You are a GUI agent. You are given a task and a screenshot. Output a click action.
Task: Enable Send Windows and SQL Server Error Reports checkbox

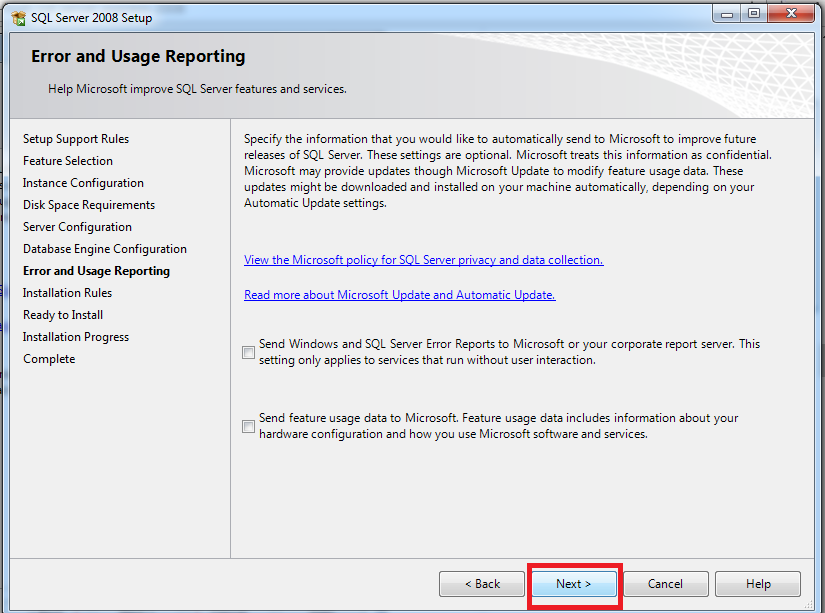248,352
